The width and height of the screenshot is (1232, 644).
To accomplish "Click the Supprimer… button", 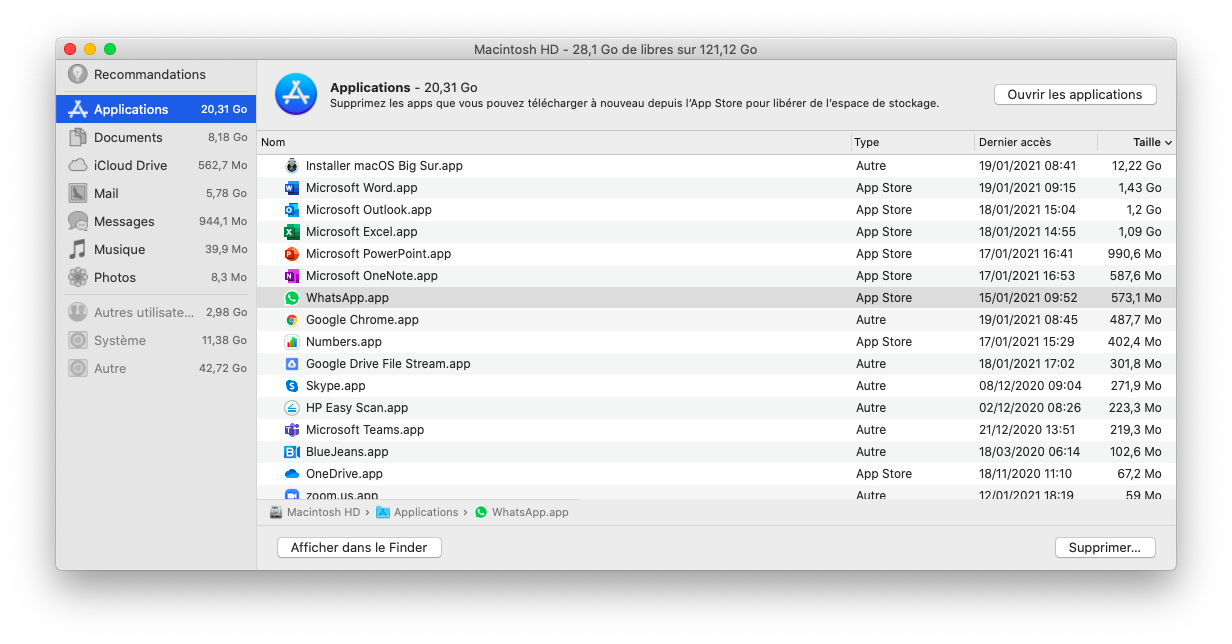I will click(1105, 547).
